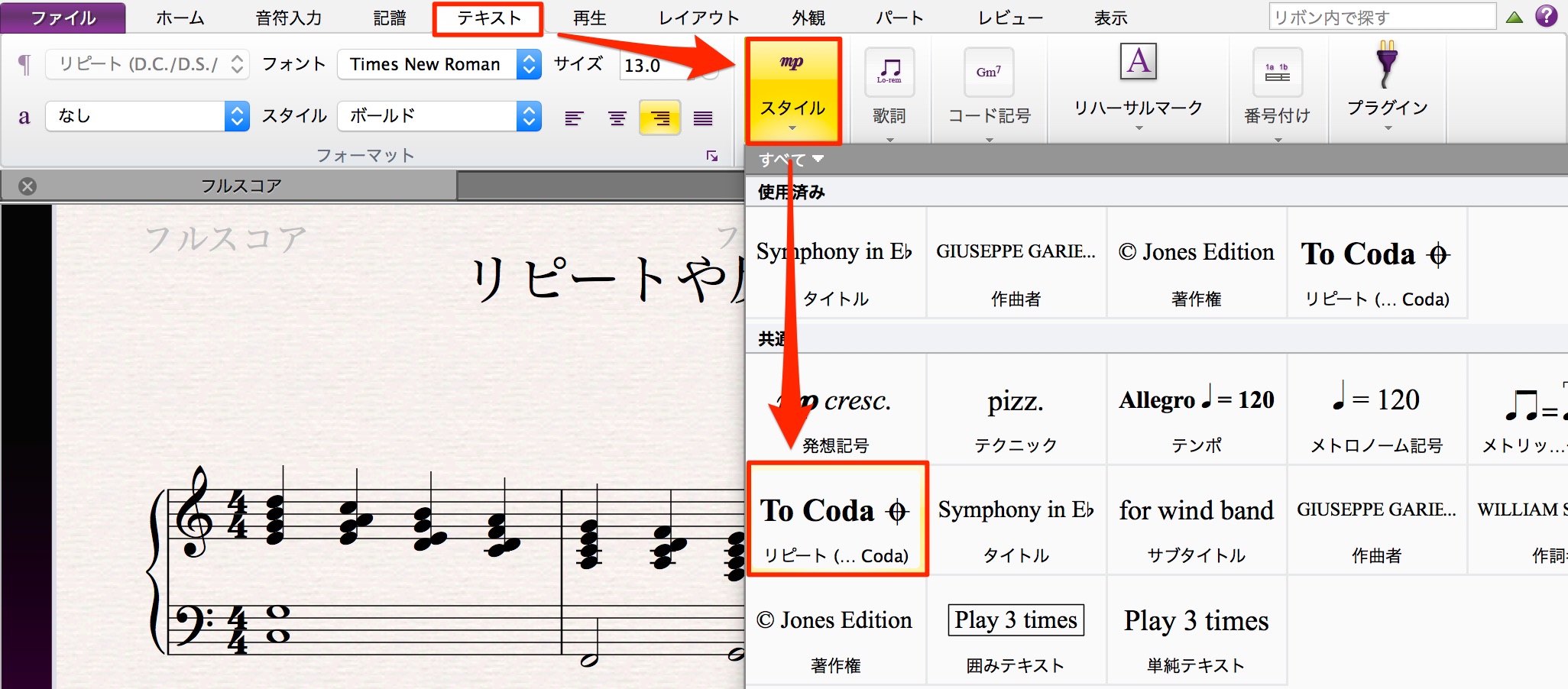Screen dimensions: 1568x689
Task: Collapse the ribbon with green triangle
Action: 1515,17
